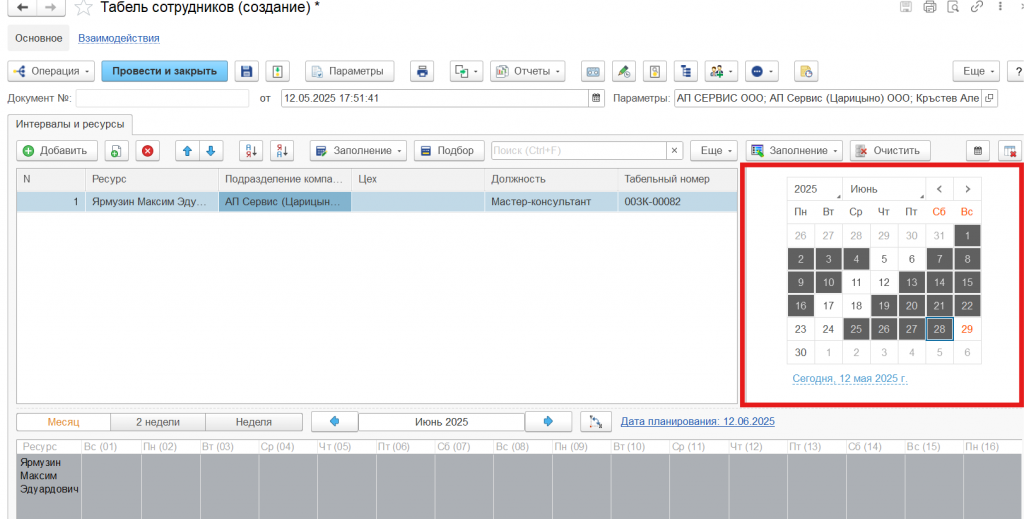Select the Интервалы и ресурсы tab
This screenshot has height=519, width=1024.
70,124
